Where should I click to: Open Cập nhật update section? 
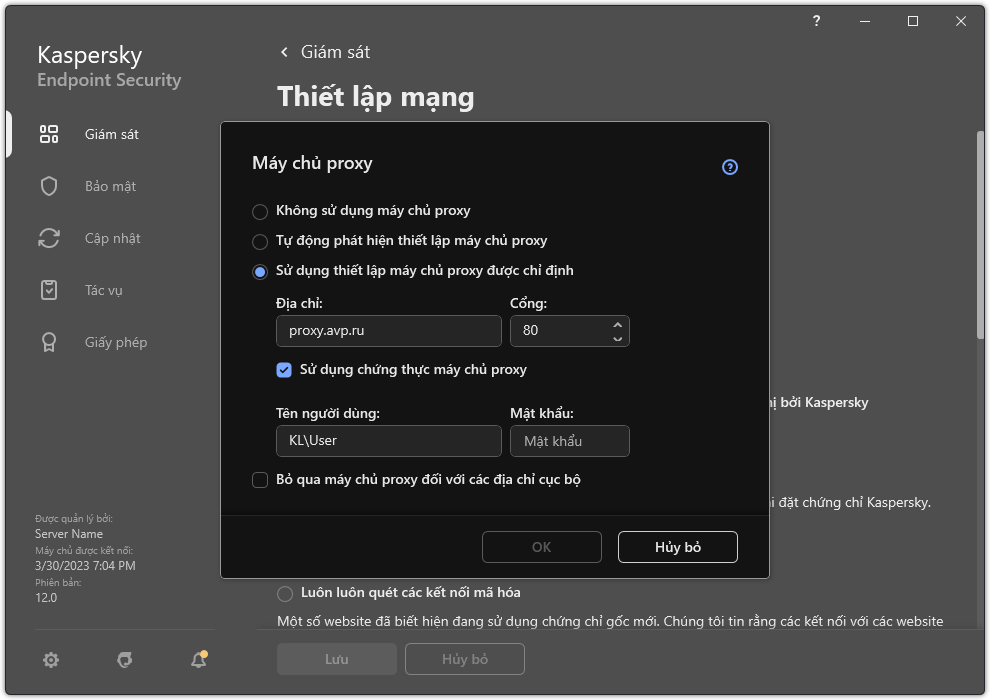click(x=48, y=237)
